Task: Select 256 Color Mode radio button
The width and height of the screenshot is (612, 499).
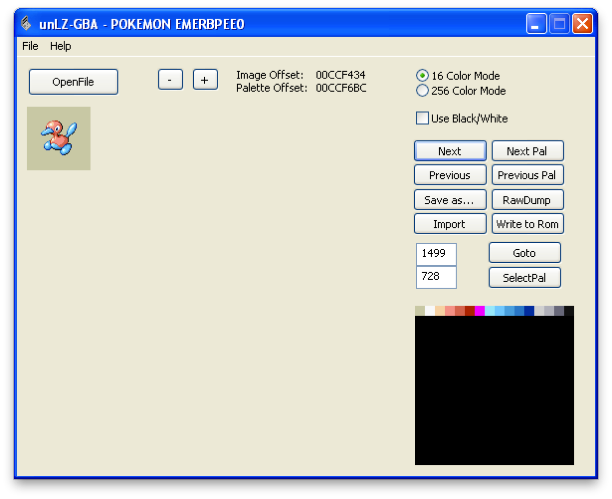Action: (x=422, y=91)
